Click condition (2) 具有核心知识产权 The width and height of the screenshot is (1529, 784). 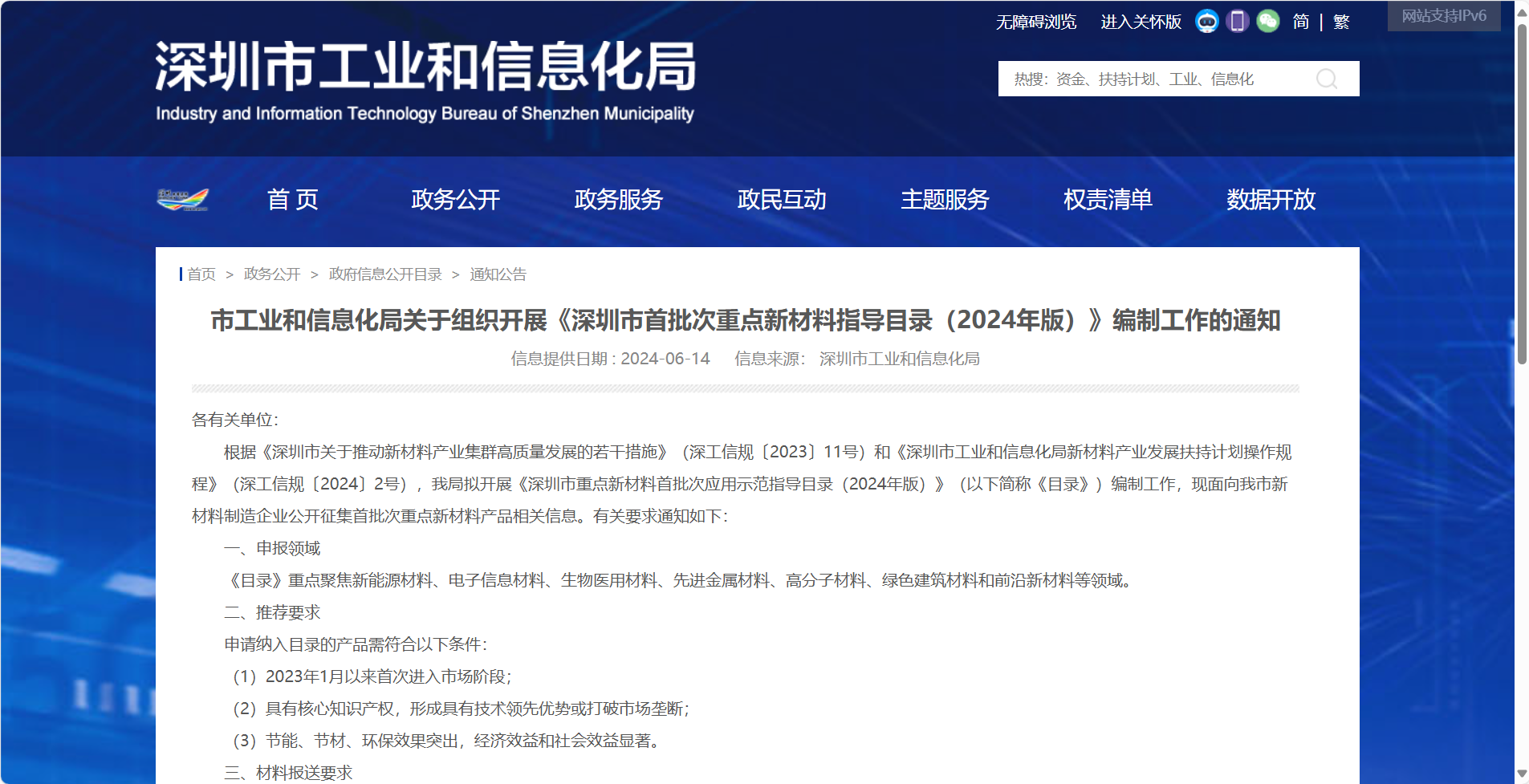coord(462,709)
